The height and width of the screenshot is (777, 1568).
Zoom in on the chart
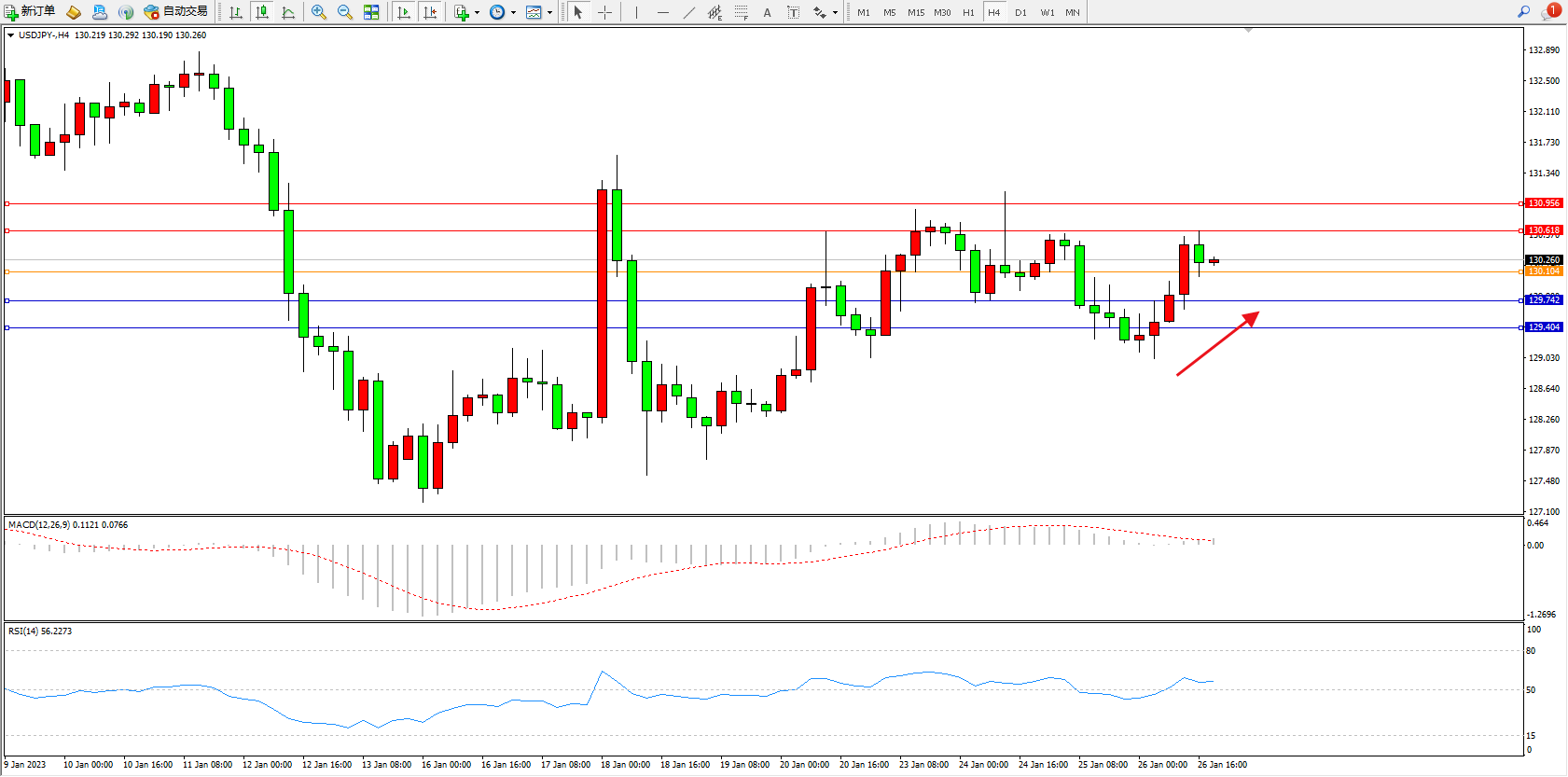(319, 12)
